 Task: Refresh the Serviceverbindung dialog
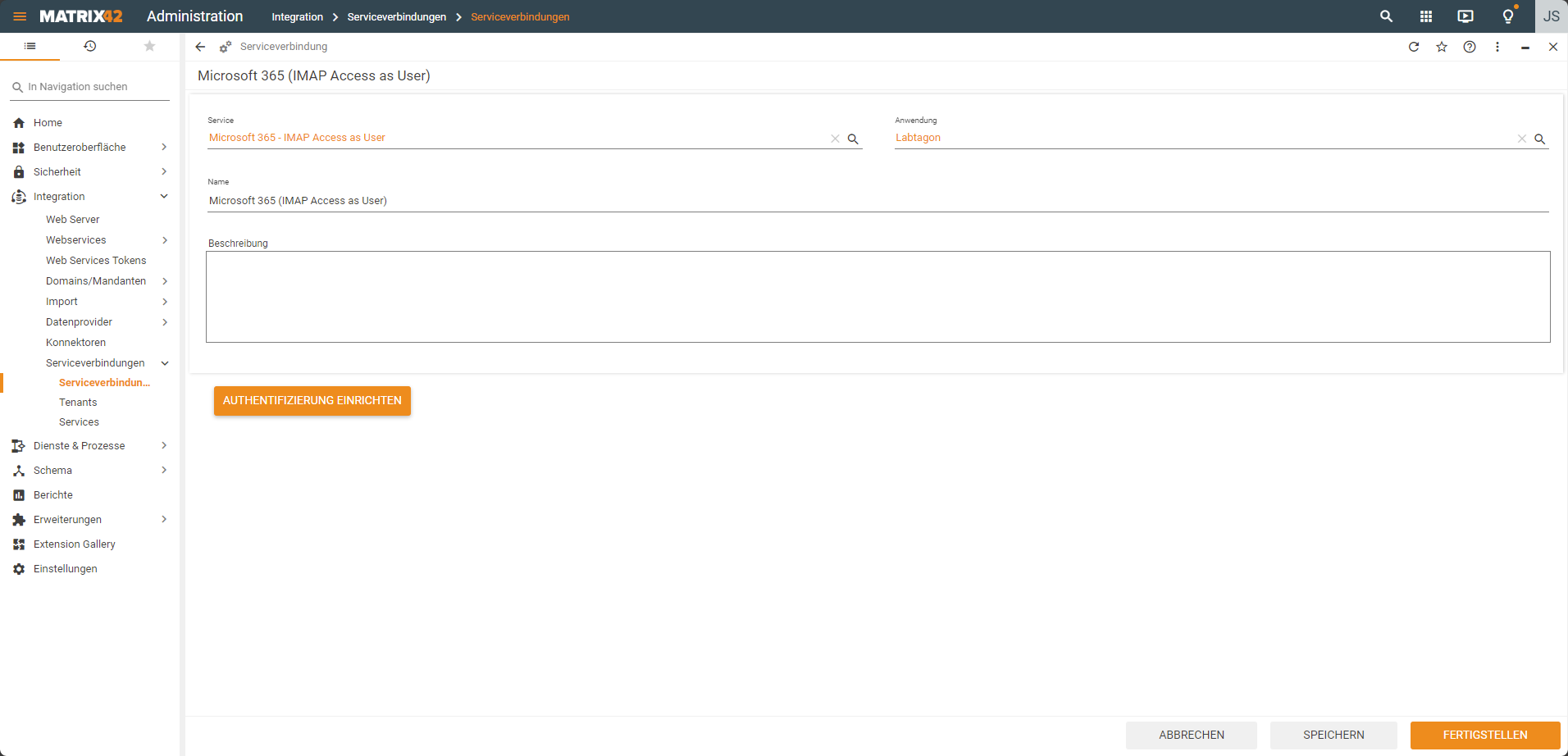tap(1414, 47)
